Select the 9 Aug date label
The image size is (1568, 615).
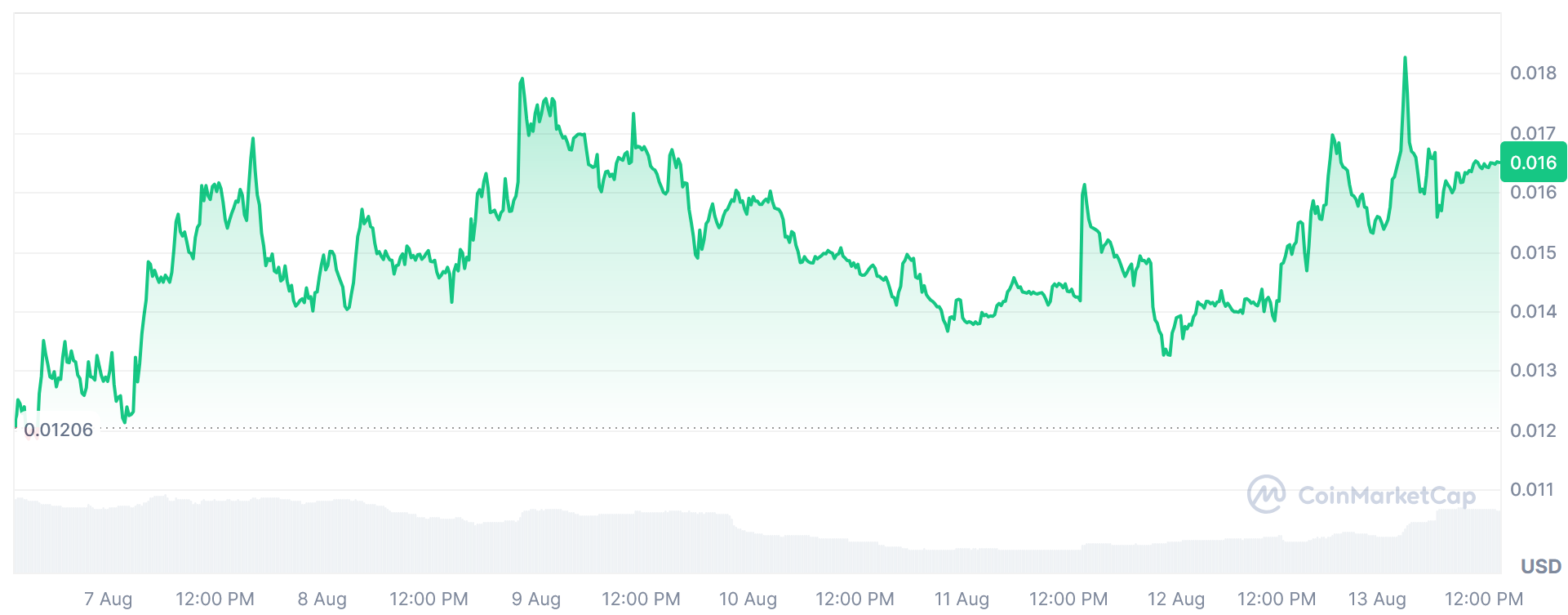[535, 599]
